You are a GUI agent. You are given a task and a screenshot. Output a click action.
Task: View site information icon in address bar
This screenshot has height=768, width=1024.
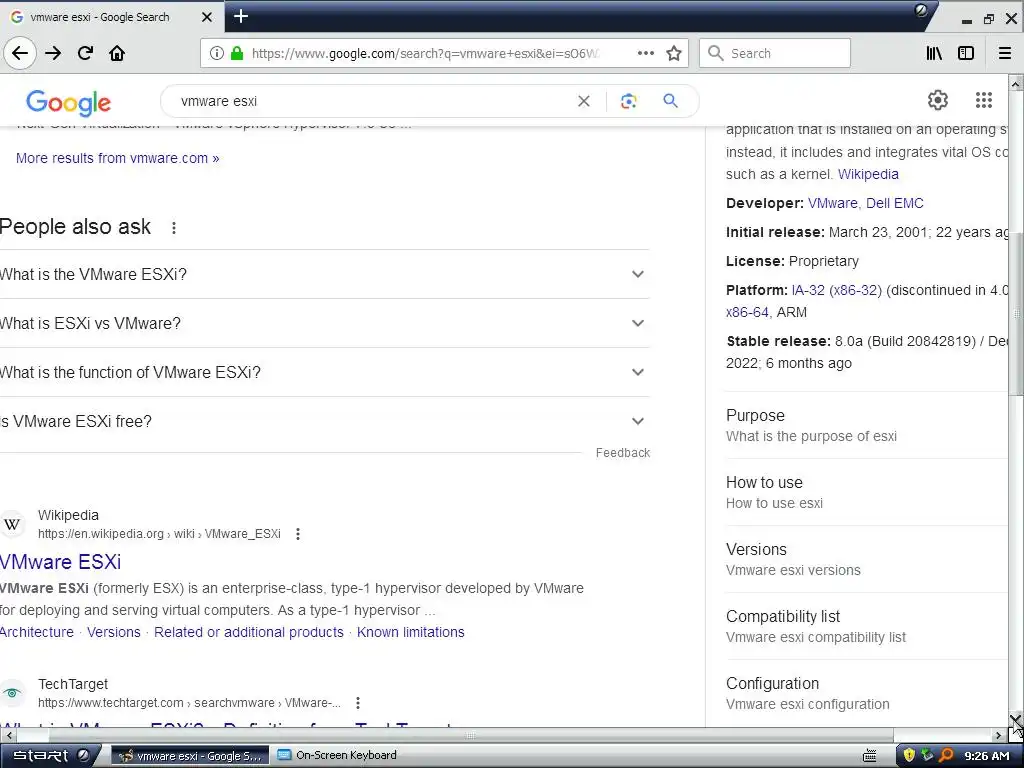(x=216, y=53)
